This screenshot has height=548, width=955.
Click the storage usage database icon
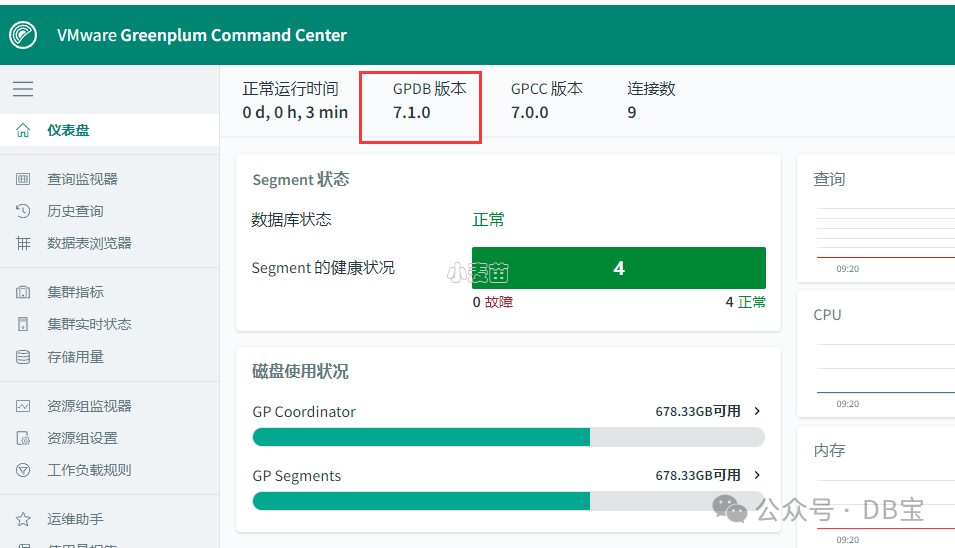coord(23,356)
